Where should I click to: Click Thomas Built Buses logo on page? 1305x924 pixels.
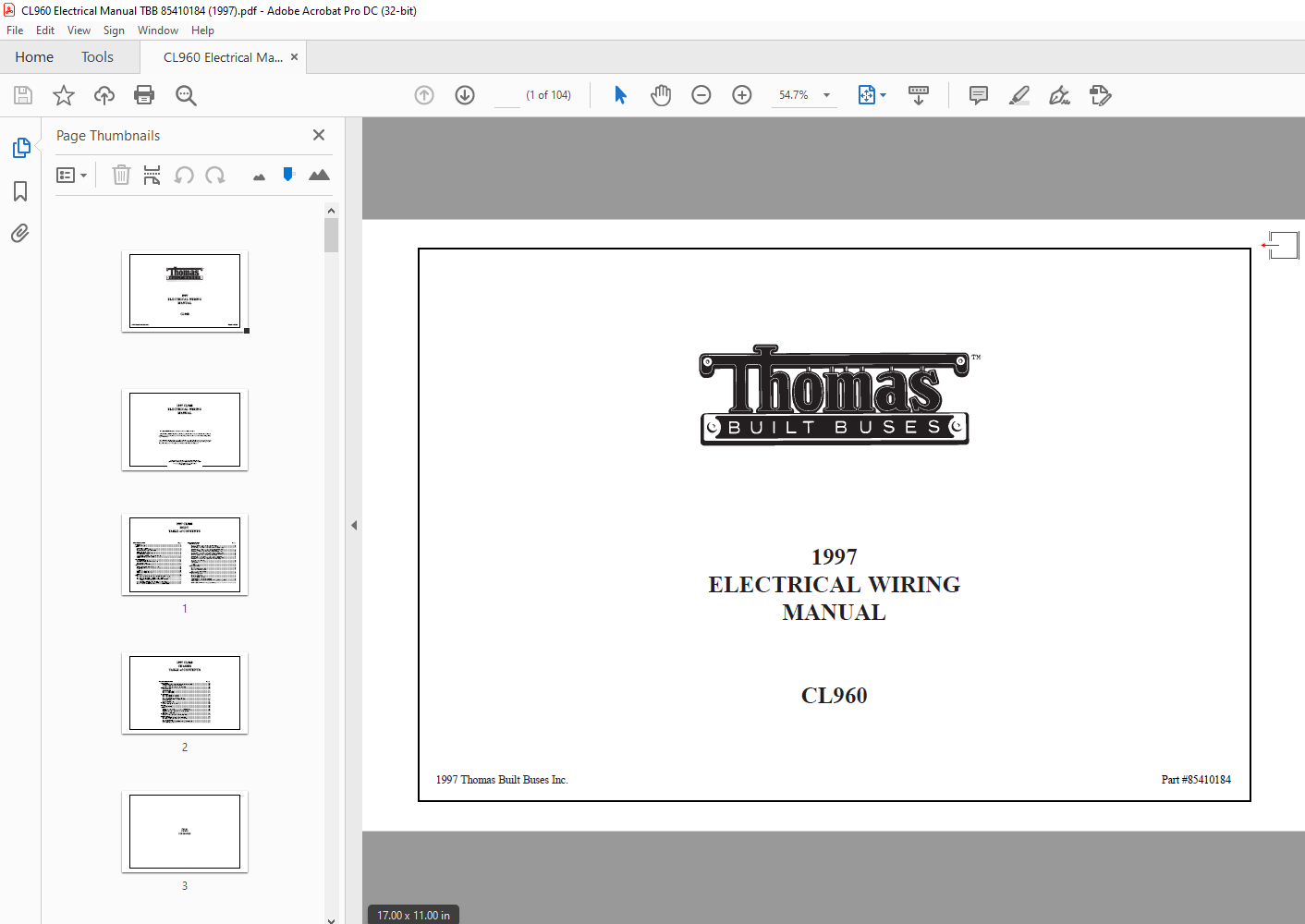point(835,395)
